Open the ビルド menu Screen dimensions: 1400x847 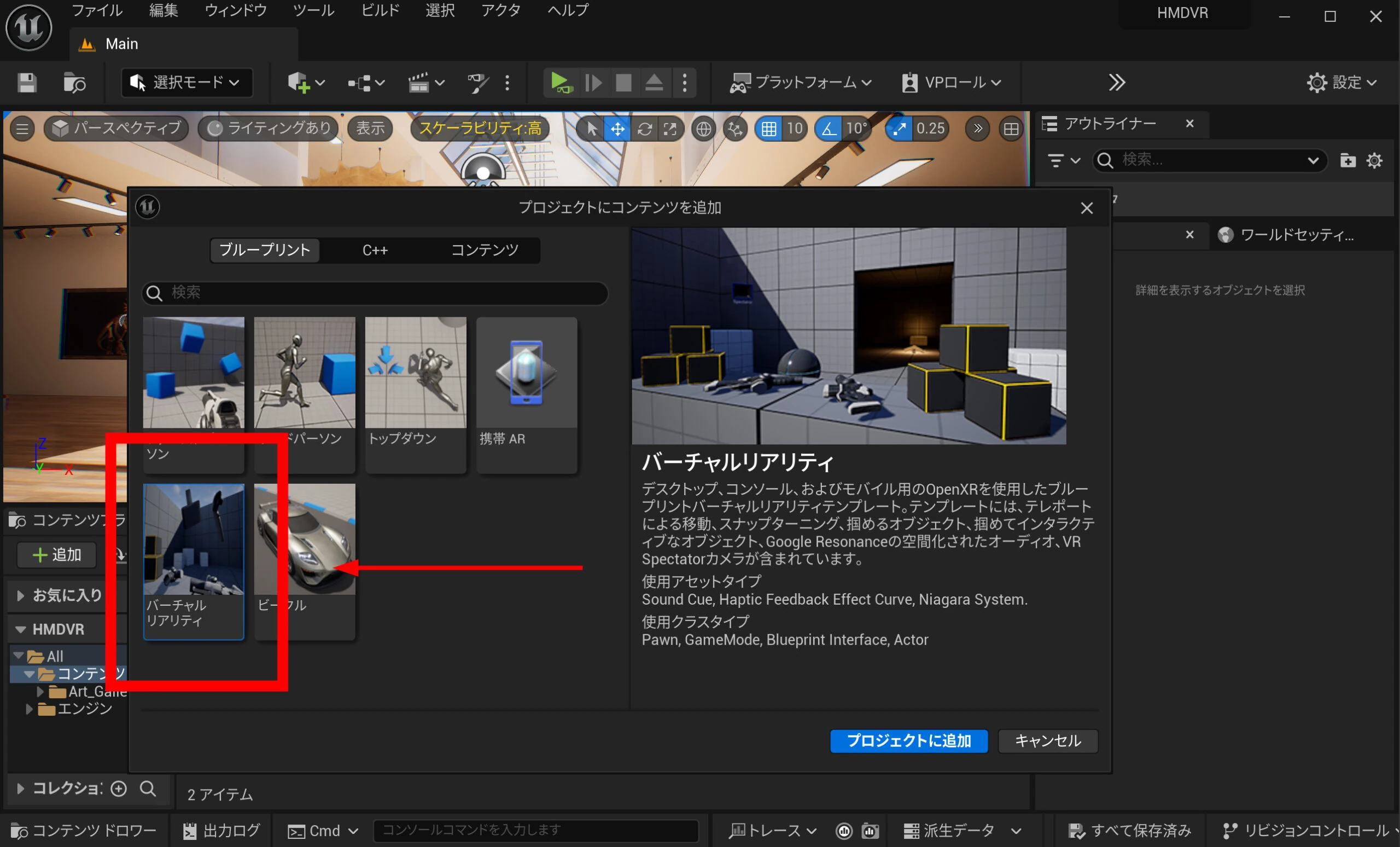380,10
